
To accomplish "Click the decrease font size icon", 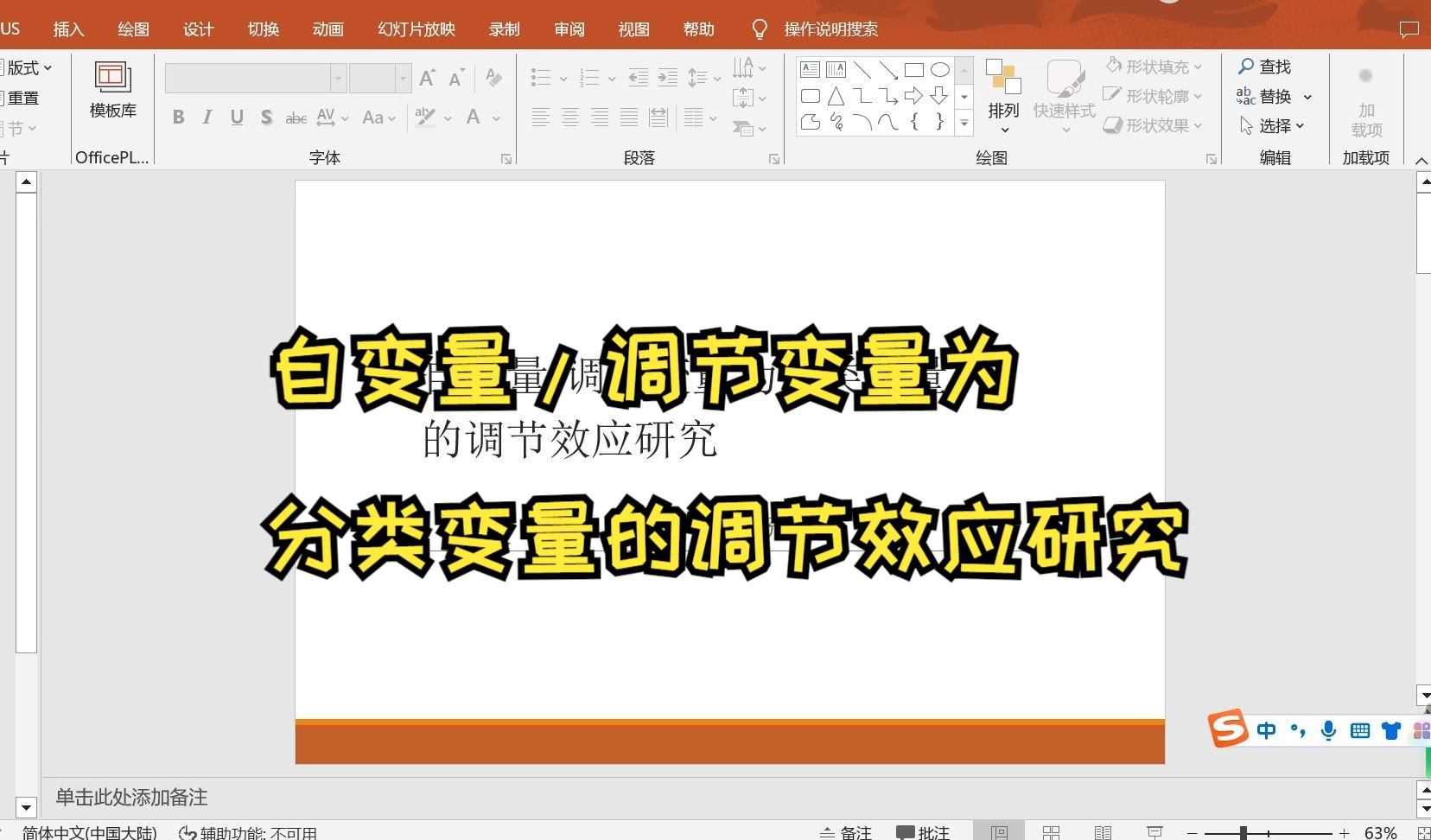I will point(457,78).
